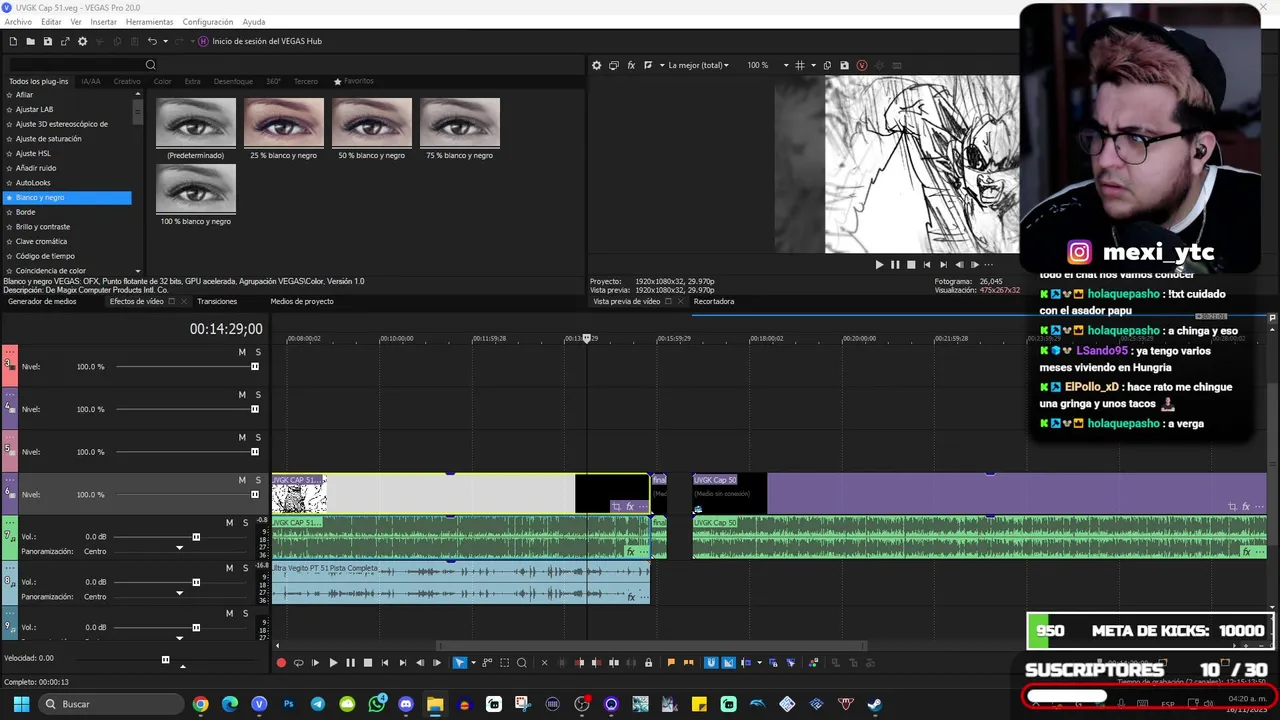Image resolution: width=1280 pixels, height=720 pixels.
Task: Toggle split screen view in preview
Action: (x=648, y=65)
